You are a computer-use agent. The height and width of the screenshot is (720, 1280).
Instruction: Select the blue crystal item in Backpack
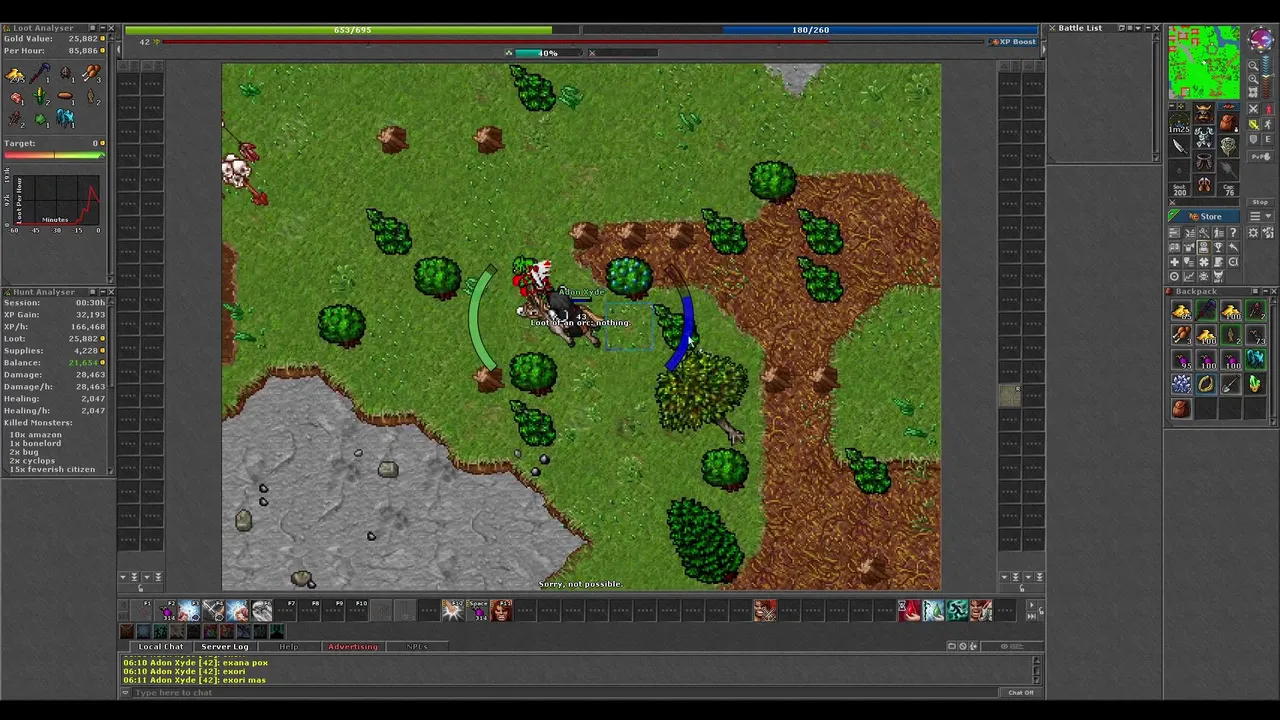tap(1255, 359)
